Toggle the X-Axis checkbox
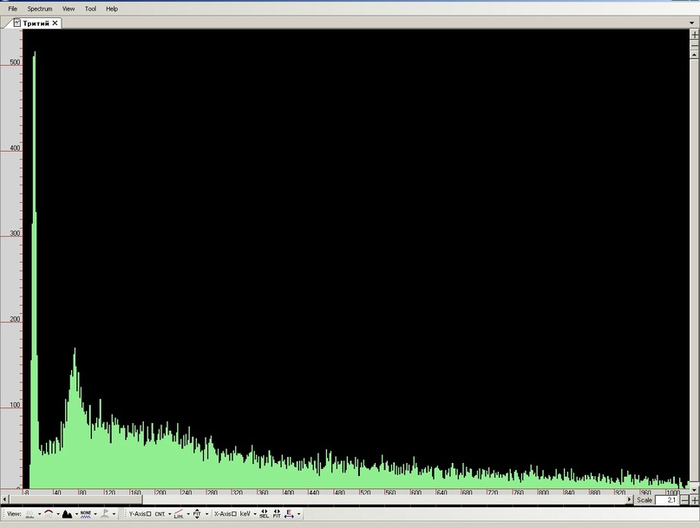 coord(234,513)
